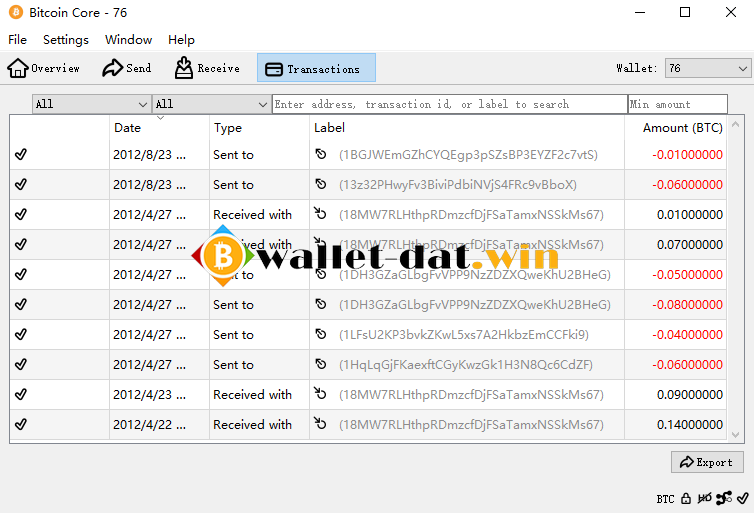754x513 pixels.
Task: Select the amount 0.14000000
Action: pos(690,425)
